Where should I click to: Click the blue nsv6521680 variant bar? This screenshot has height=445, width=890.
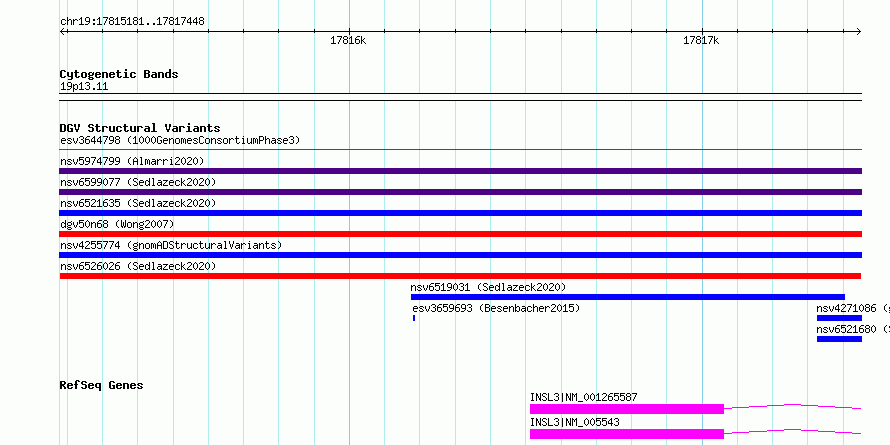coord(839,339)
